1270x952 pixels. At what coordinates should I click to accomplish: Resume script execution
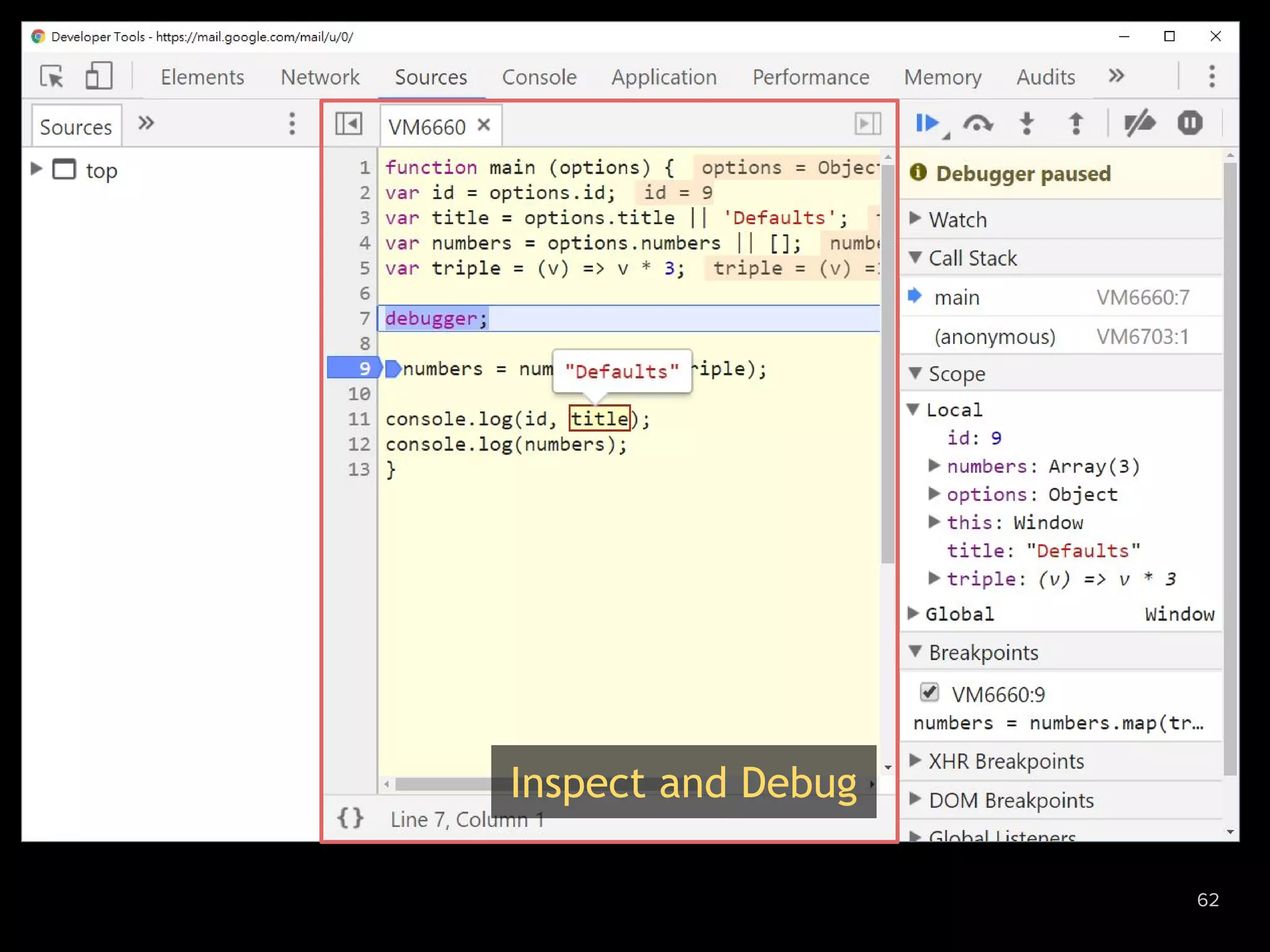[928, 123]
